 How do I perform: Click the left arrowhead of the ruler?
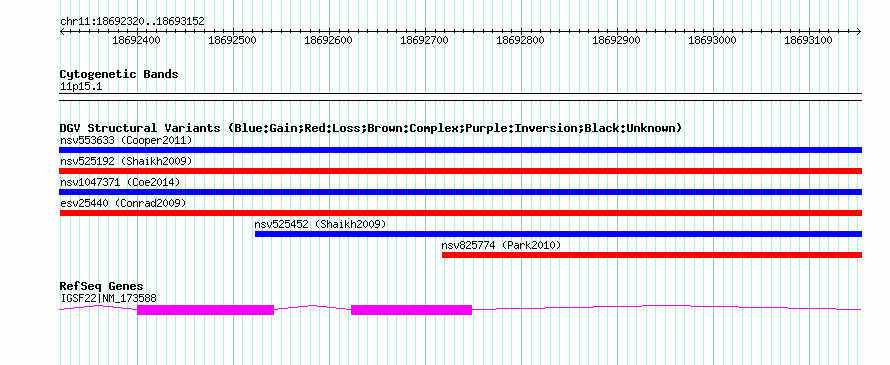coord(62,31)
